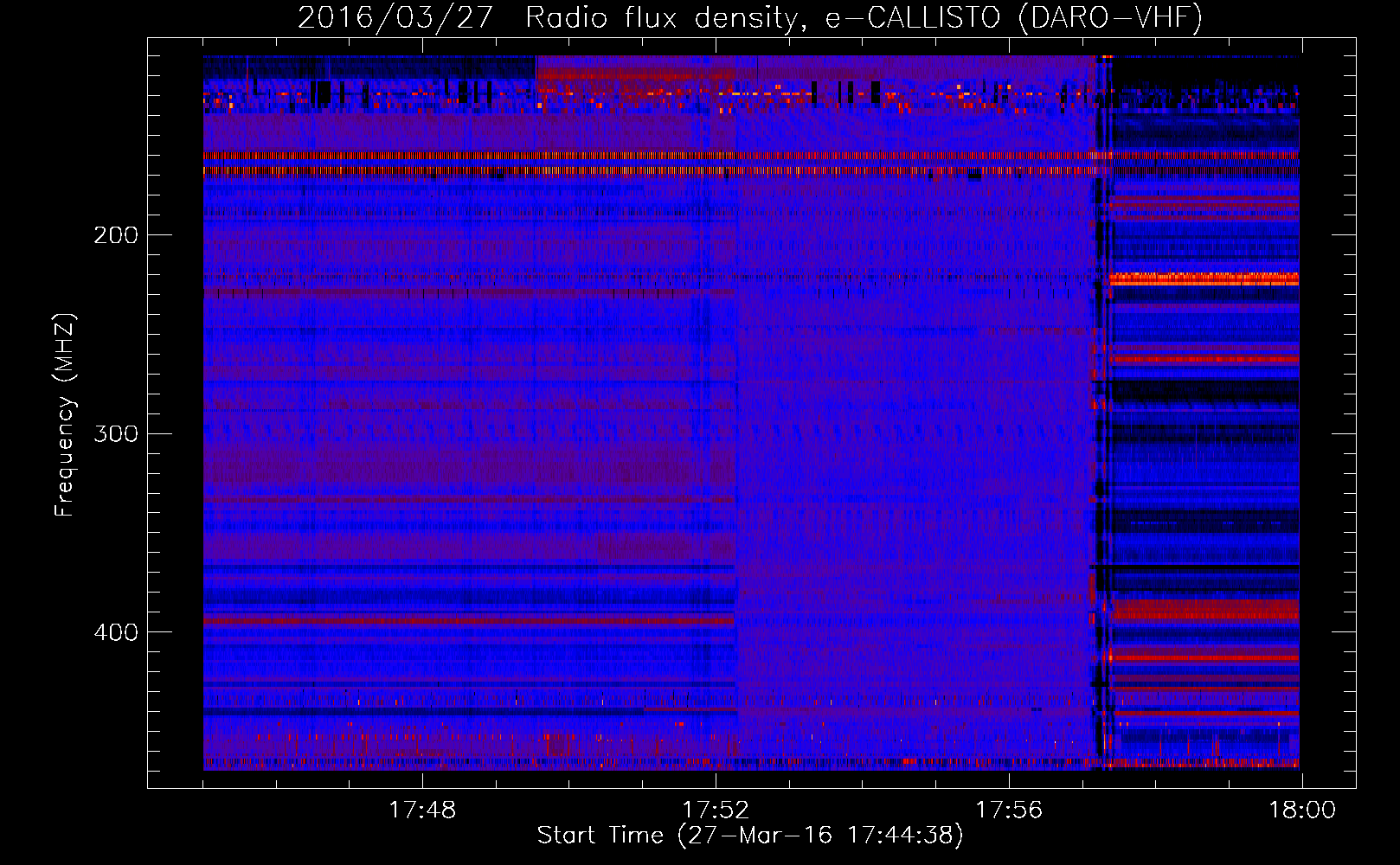The height and width of the screenshot is (865, 1400).
Task: Click the 400 frequency tick label
Action: click(116, 632)
